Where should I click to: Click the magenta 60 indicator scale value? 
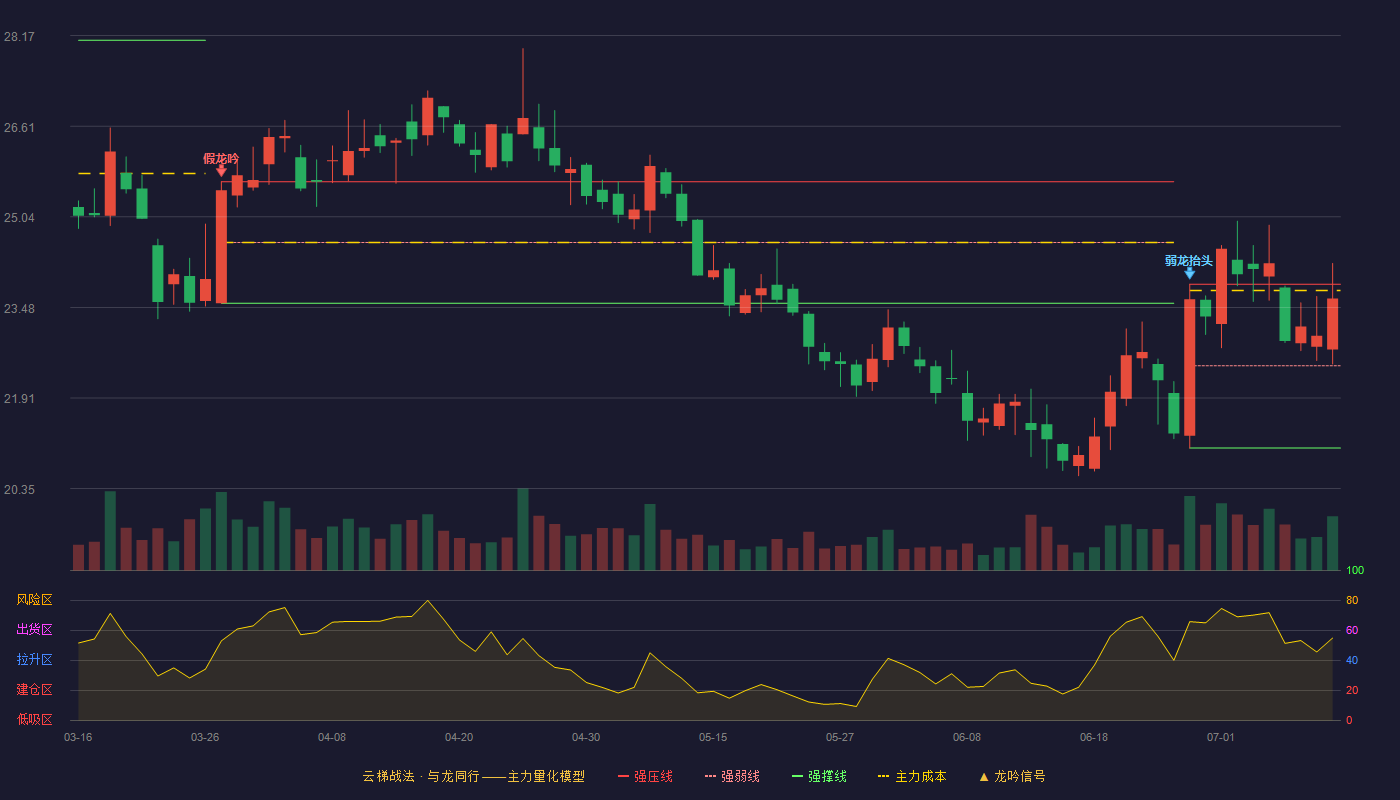click(x=1352, y=630)
